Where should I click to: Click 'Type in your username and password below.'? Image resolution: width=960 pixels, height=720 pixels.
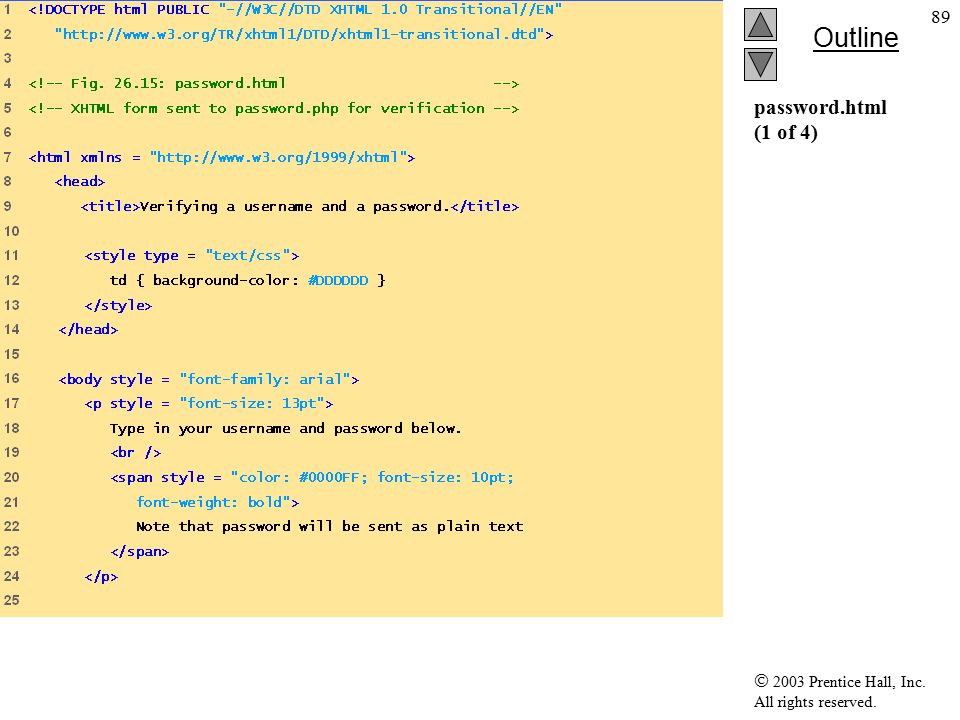click(x=285, y=428)
